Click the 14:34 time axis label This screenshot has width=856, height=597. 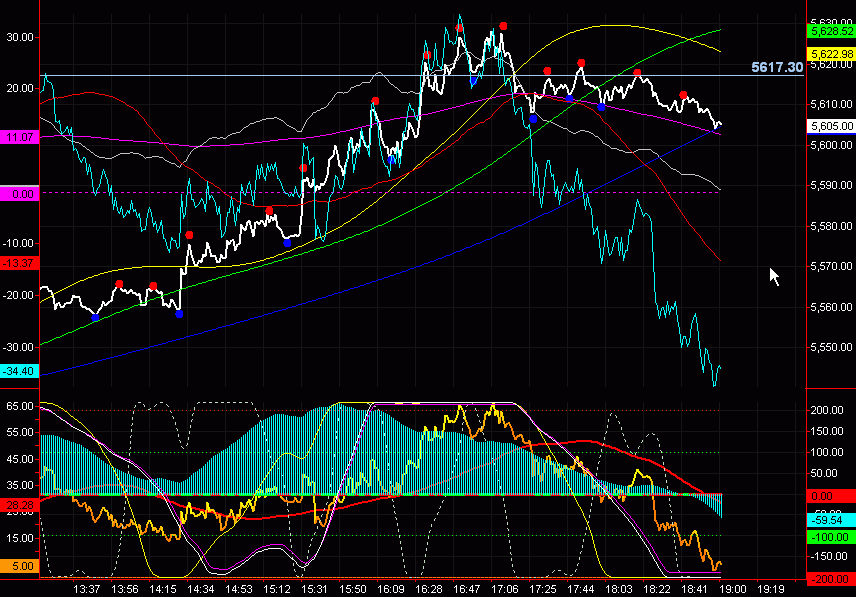(201, 589)
